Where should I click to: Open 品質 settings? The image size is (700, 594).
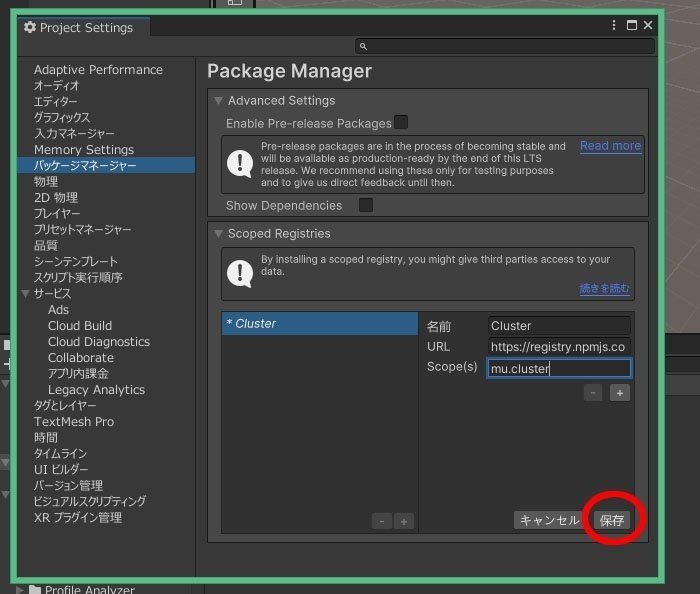pyautogui.click(x=46, y=245)
